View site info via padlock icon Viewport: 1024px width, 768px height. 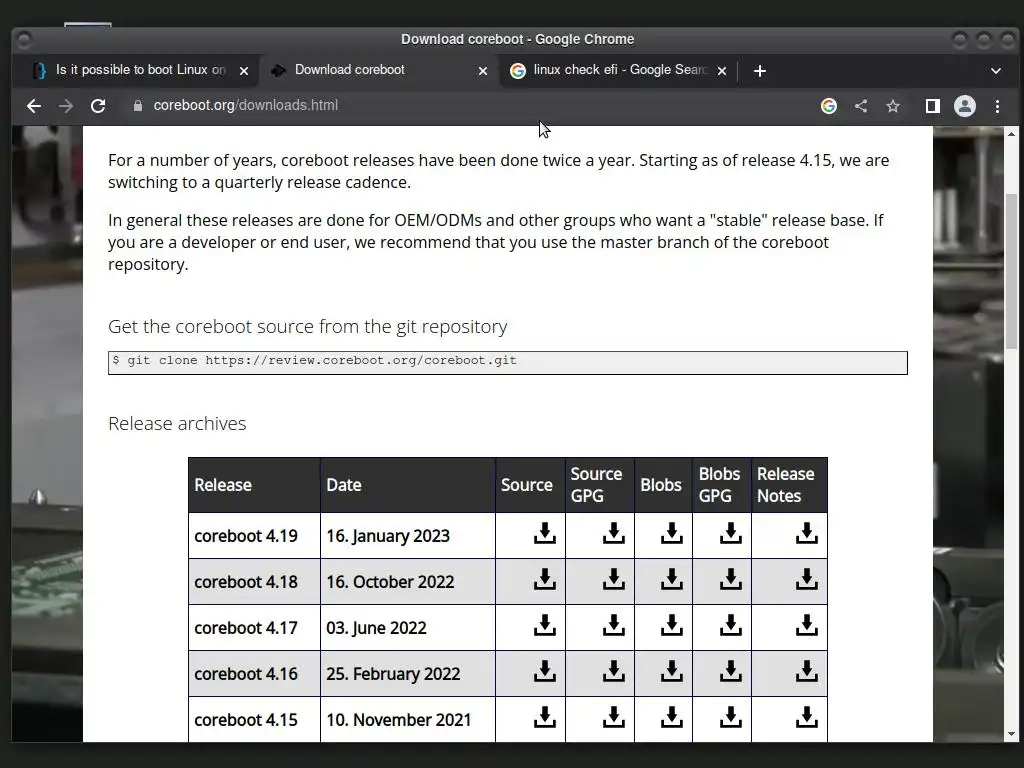point(138,106)
